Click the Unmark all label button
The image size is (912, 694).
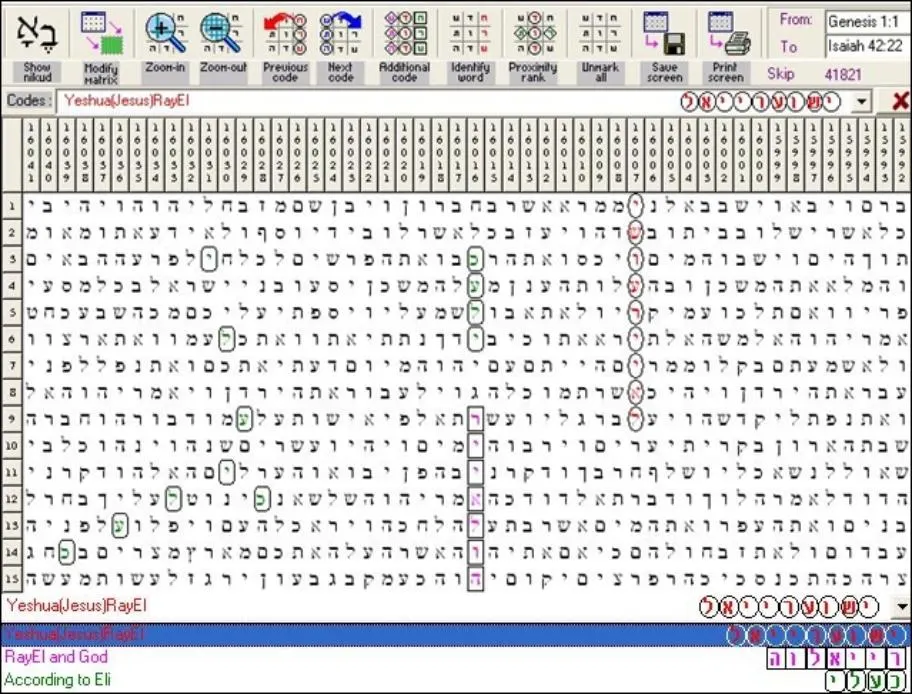[x=600, y=73]
